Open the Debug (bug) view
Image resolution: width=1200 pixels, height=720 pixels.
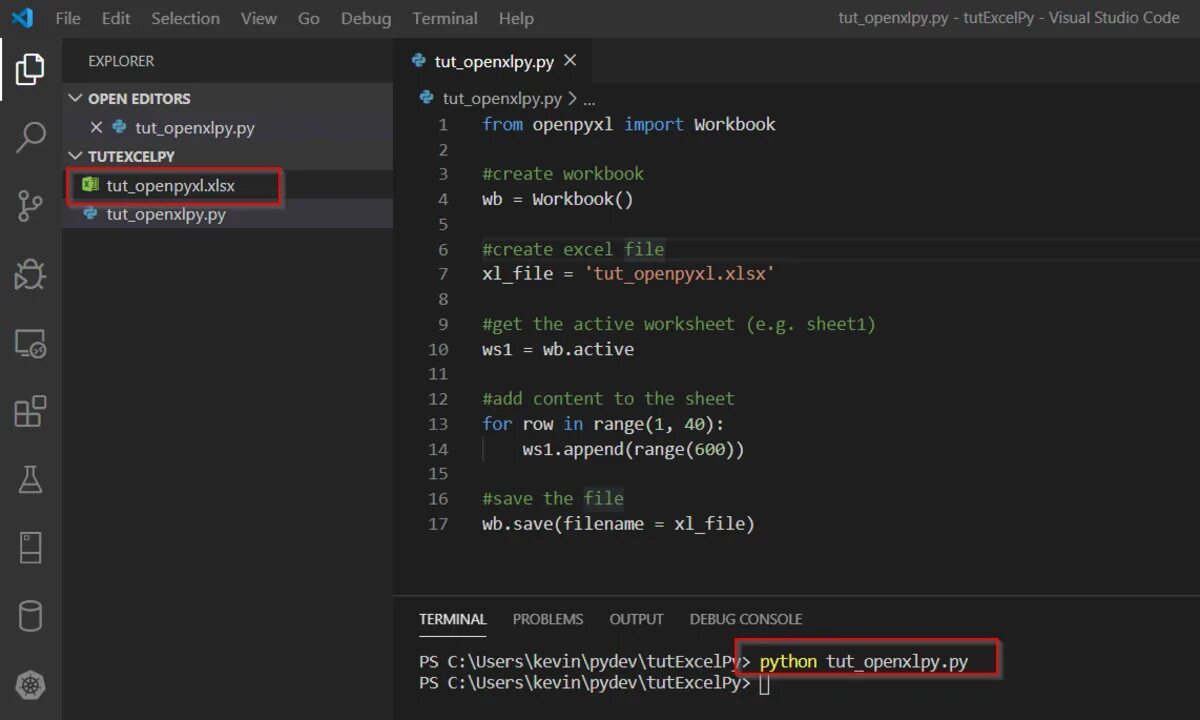coord(30,274)
